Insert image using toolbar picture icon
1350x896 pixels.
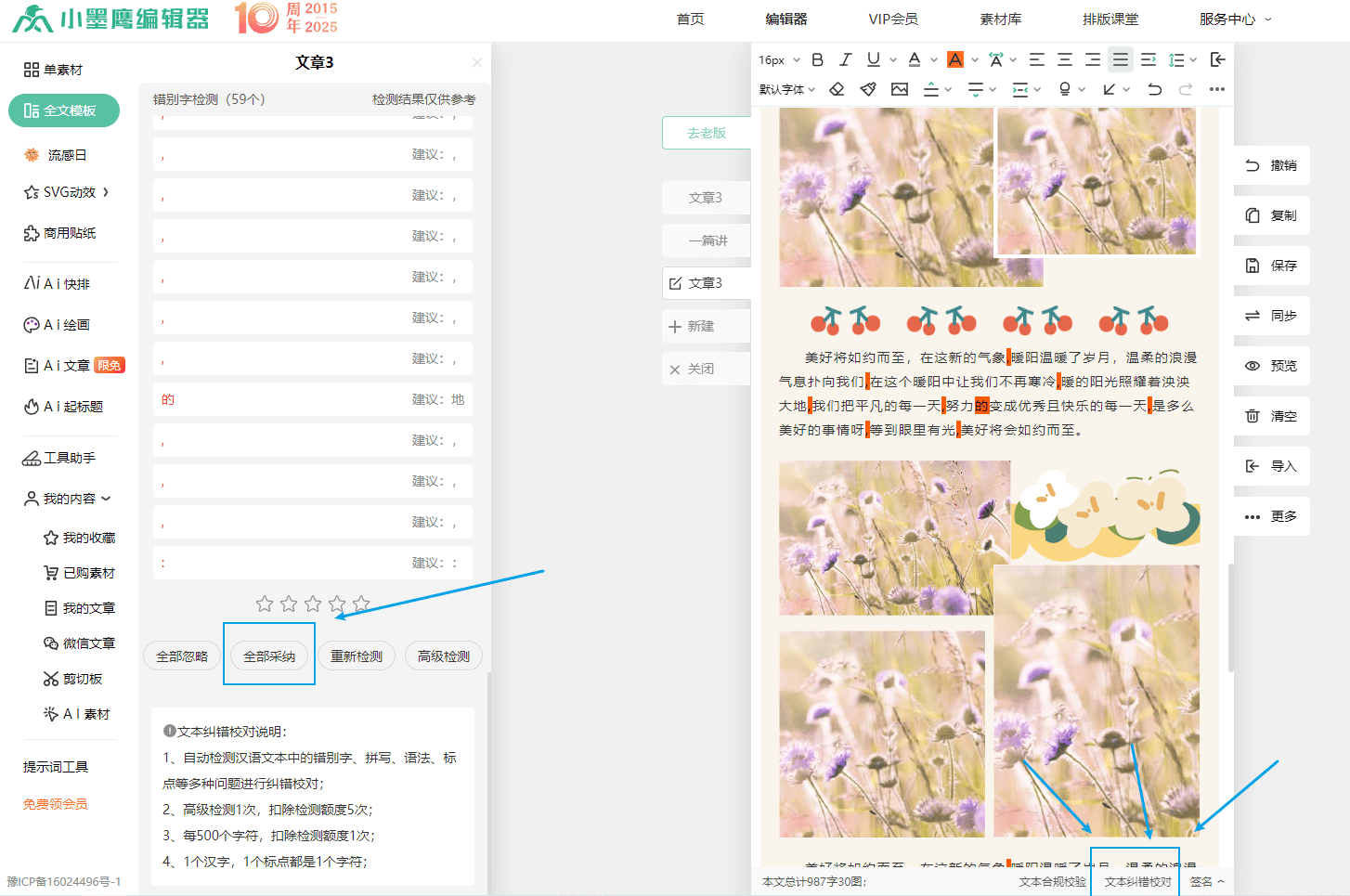900,89
